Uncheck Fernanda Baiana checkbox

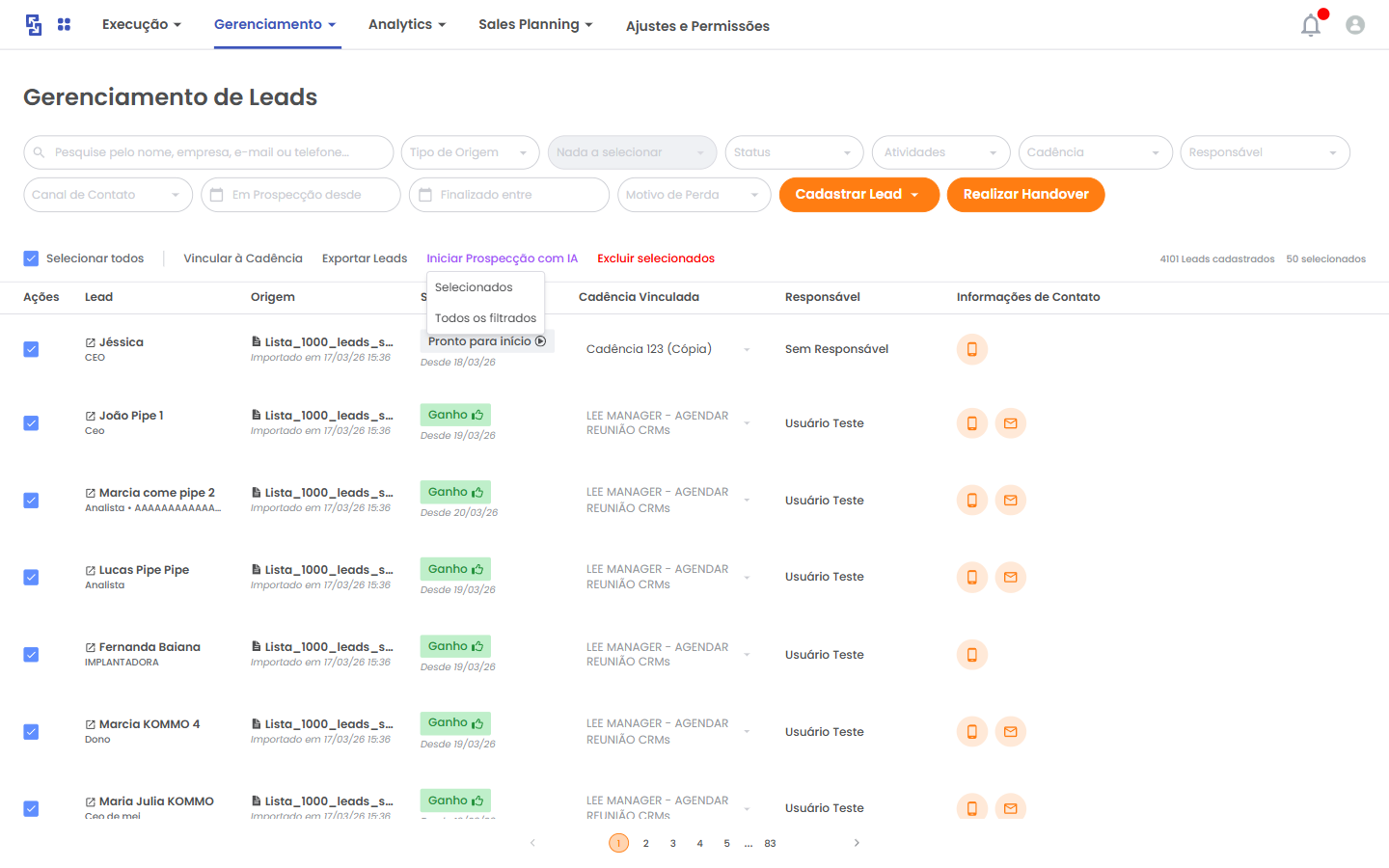(x=31, y=655)
